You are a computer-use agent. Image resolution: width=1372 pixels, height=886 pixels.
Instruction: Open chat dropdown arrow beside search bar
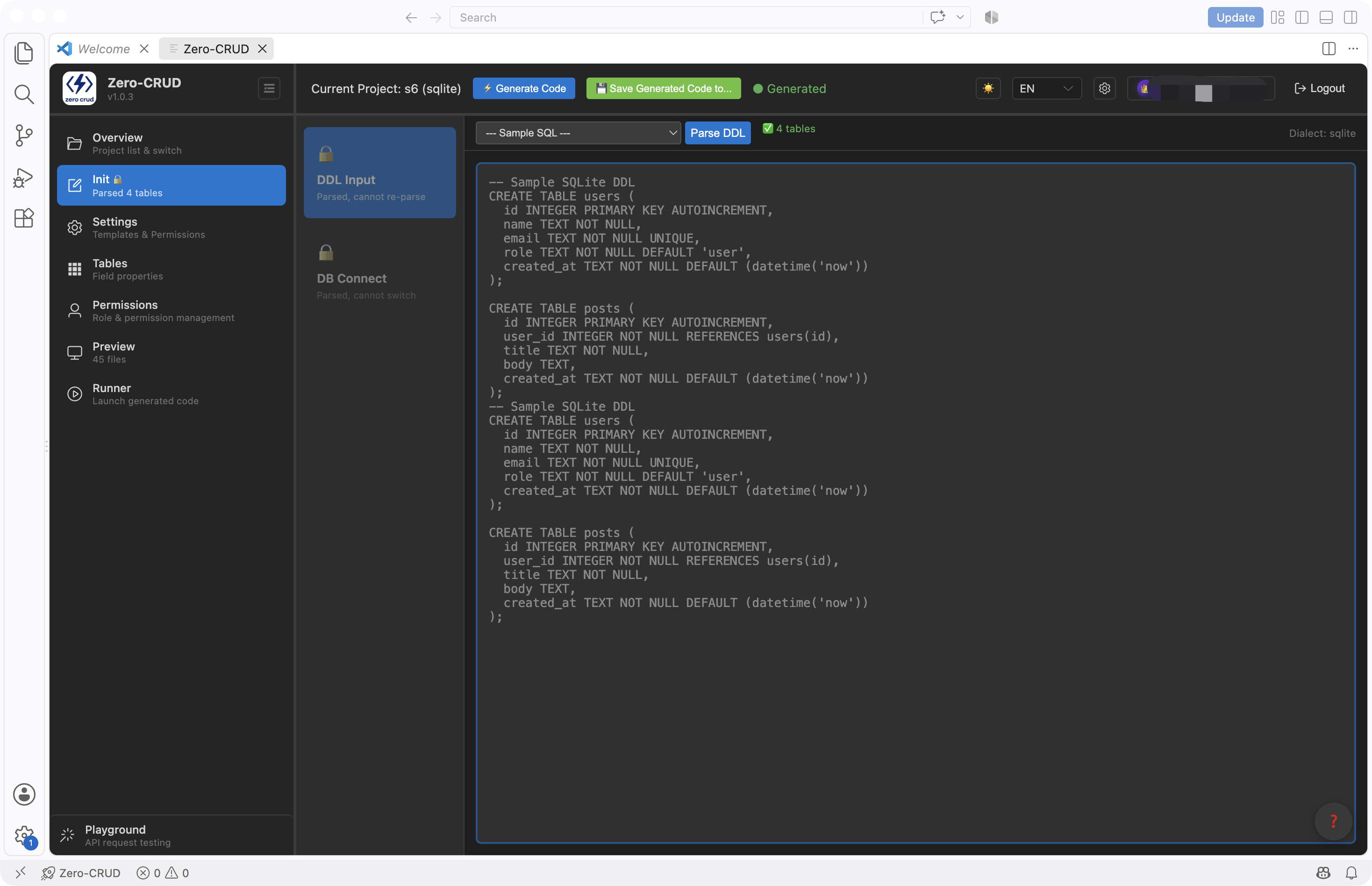(x=959, y=18)
